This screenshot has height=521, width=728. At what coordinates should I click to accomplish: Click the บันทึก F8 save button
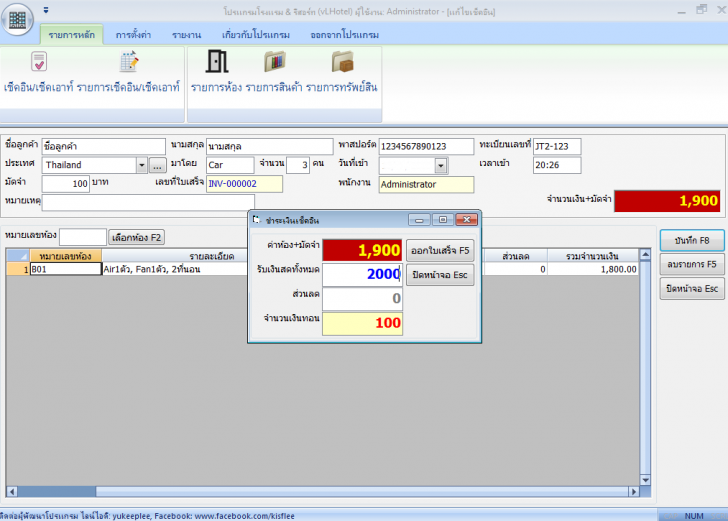coord(692,241)
